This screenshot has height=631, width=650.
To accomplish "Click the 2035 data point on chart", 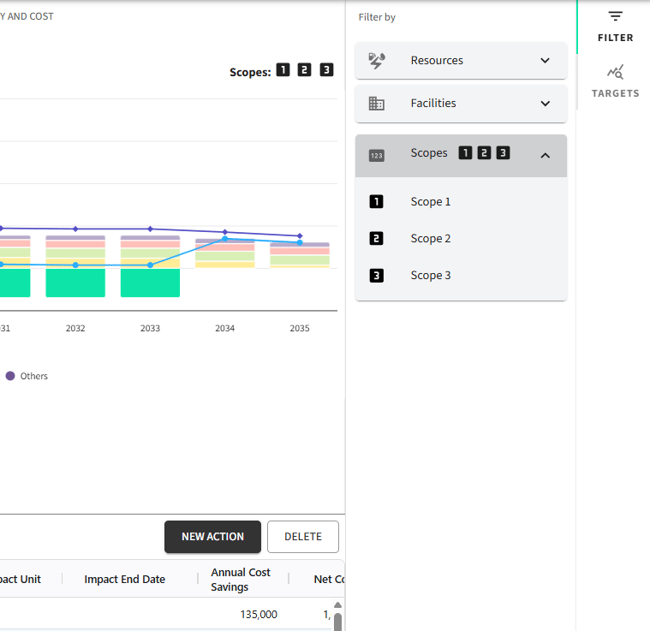I will pyautogui.click(x=299, y=236).
